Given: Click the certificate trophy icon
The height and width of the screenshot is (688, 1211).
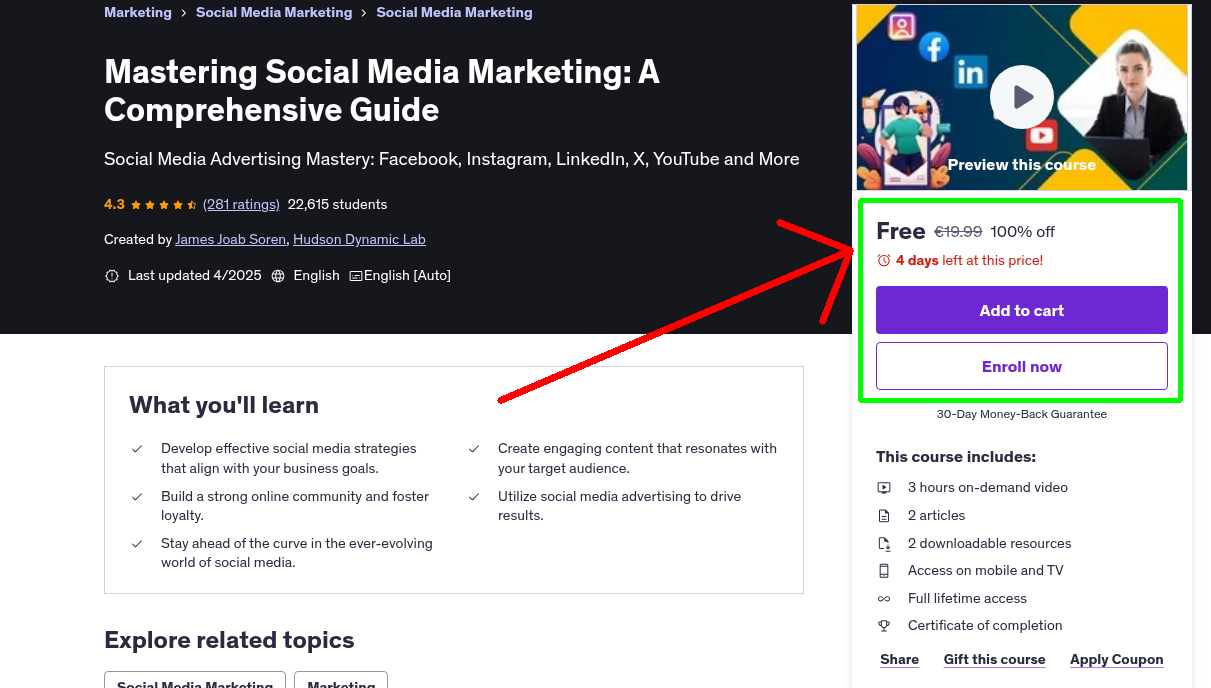Looking at the screenshot, I should (x=884, y=626).
